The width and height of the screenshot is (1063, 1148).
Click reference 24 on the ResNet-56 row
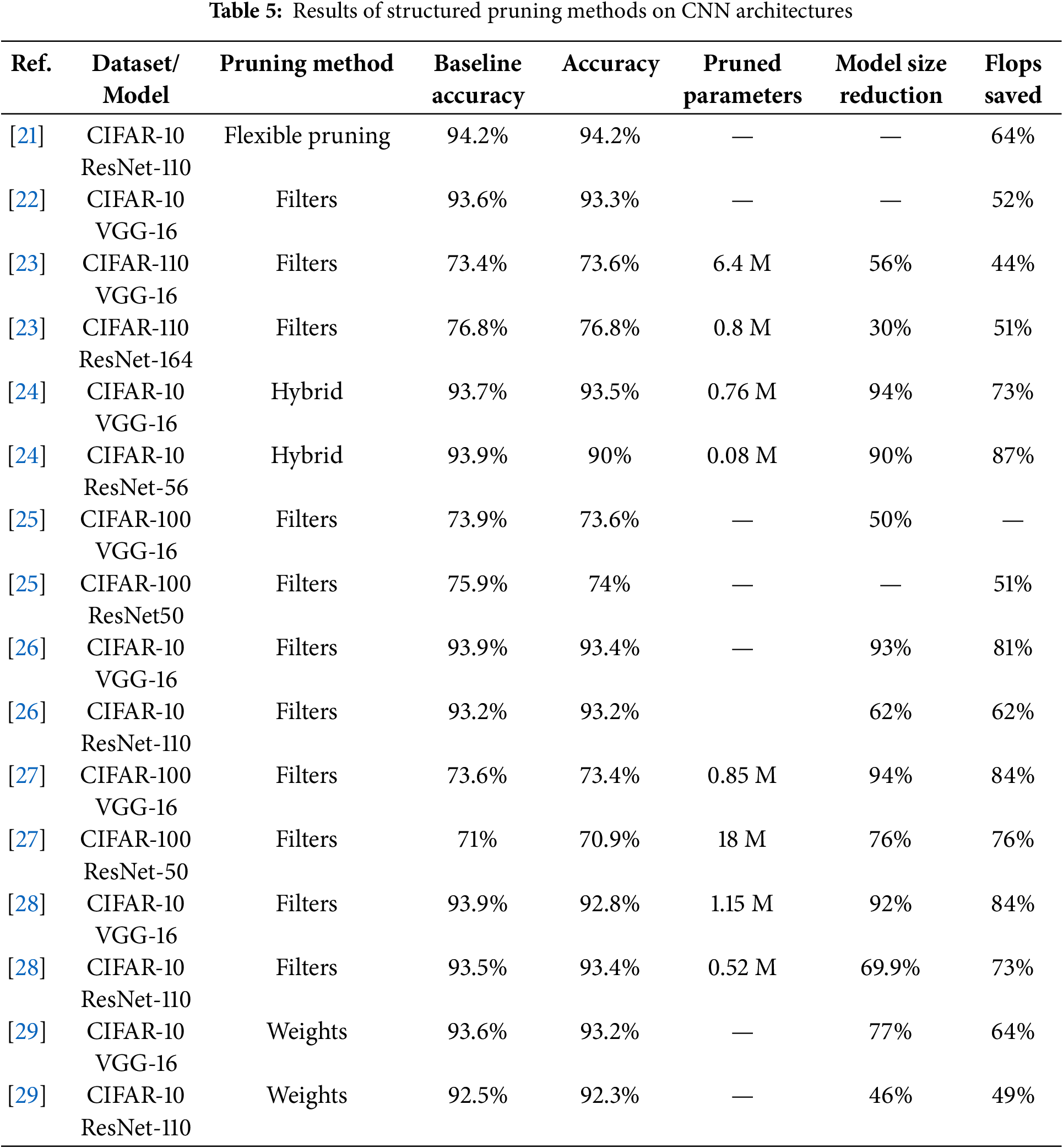coord(27,456)
